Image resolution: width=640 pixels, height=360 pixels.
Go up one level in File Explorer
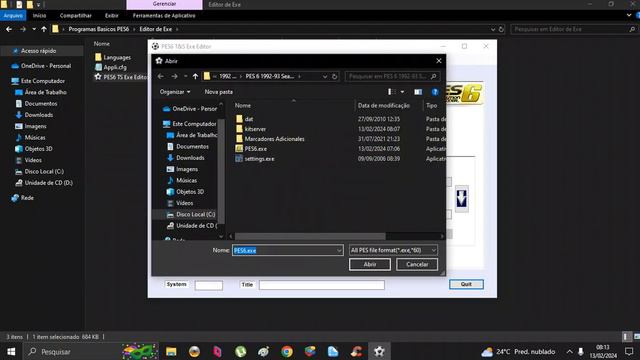click(44, 29)
